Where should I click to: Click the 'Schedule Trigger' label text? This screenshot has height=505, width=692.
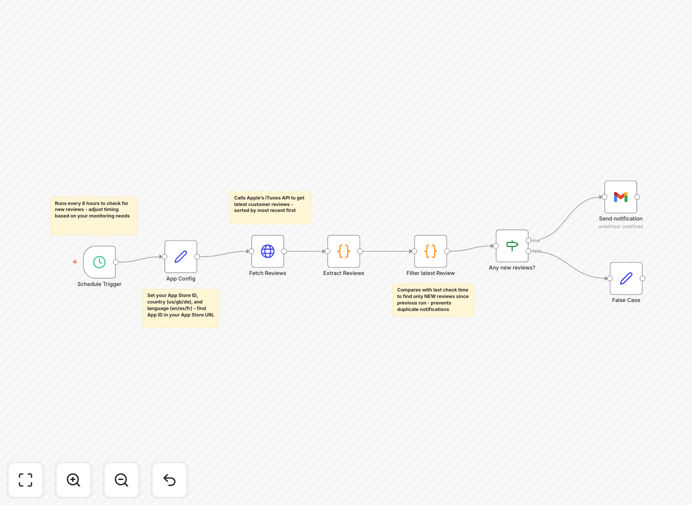pyautogui.click(x=99, y=284)
